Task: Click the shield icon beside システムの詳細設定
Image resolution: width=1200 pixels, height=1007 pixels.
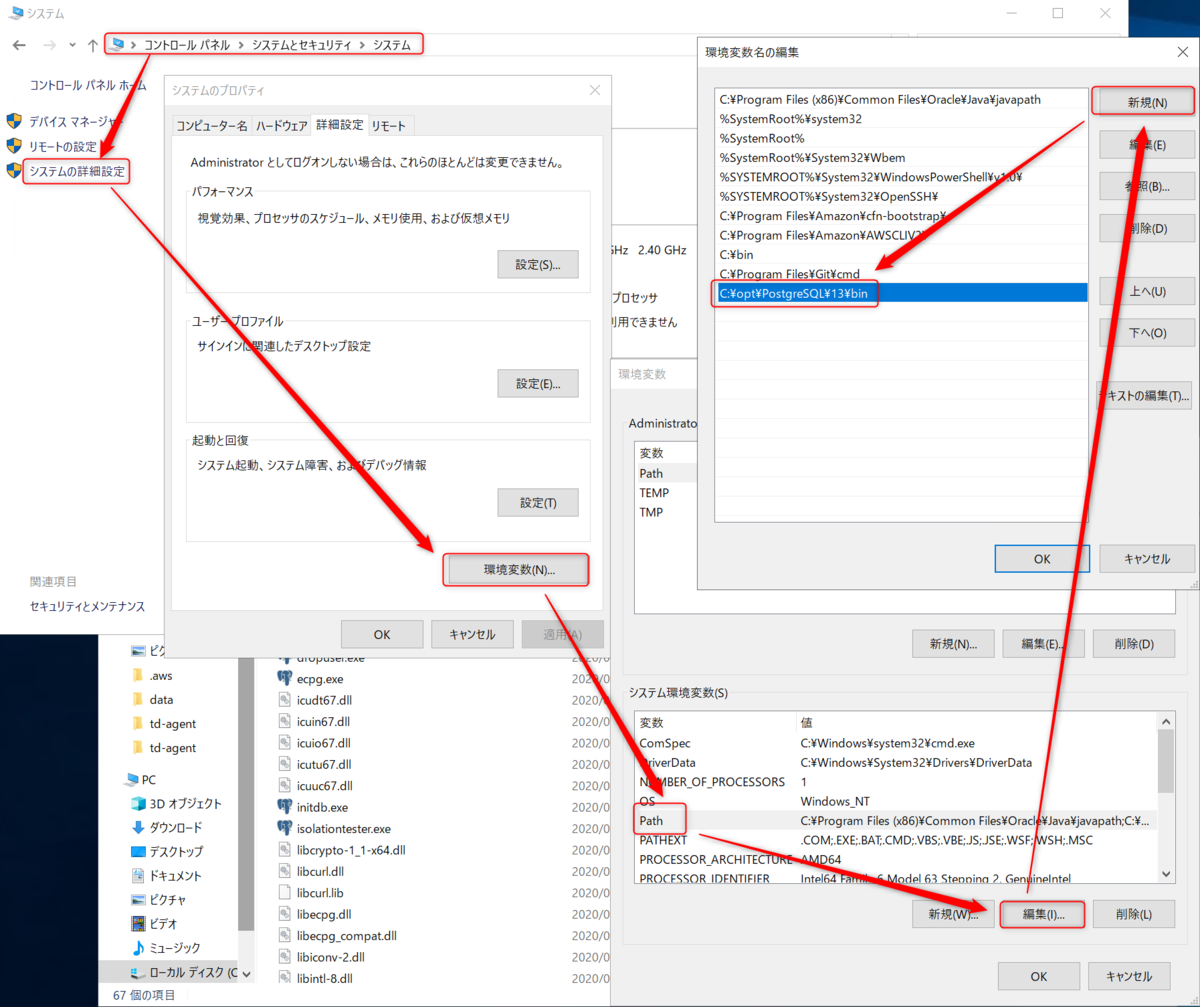Action: (x=14, y=171)
